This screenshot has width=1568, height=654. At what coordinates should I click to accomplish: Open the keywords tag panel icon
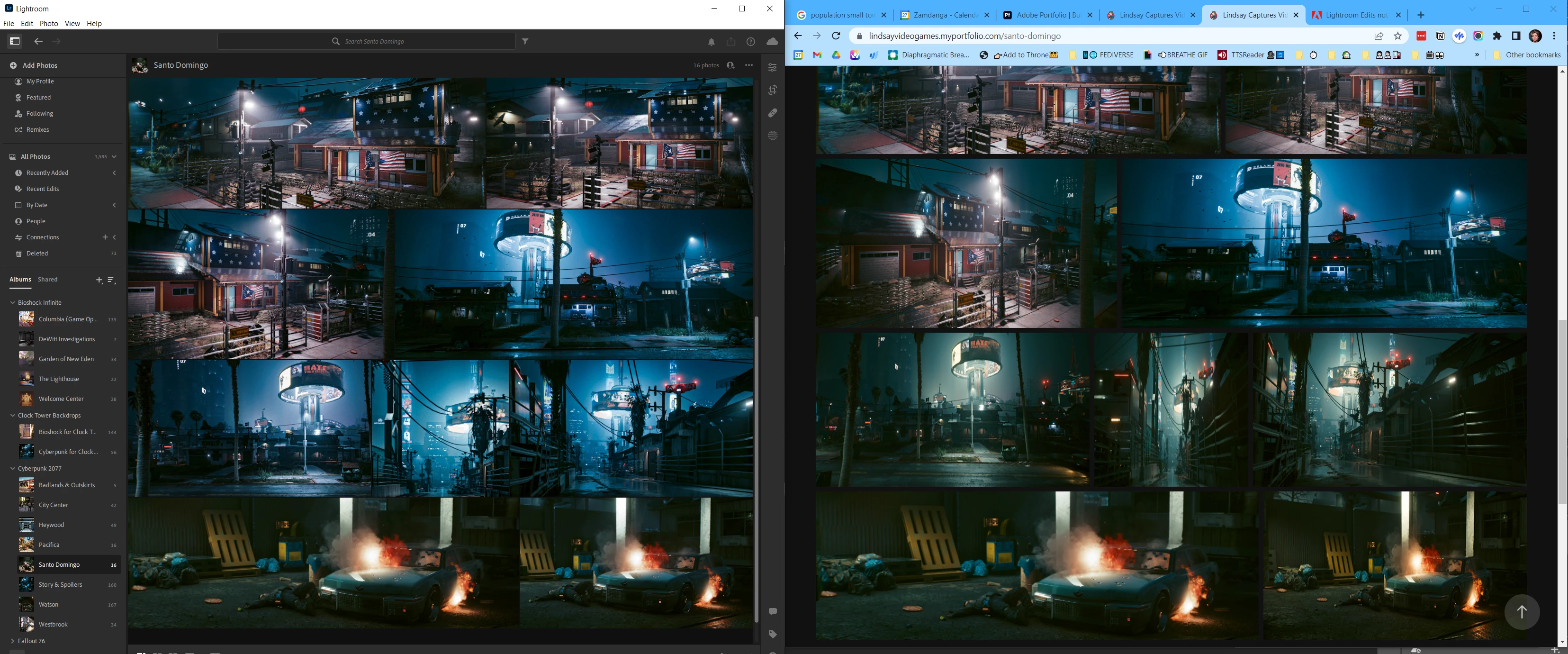click(x=773, y=634)
